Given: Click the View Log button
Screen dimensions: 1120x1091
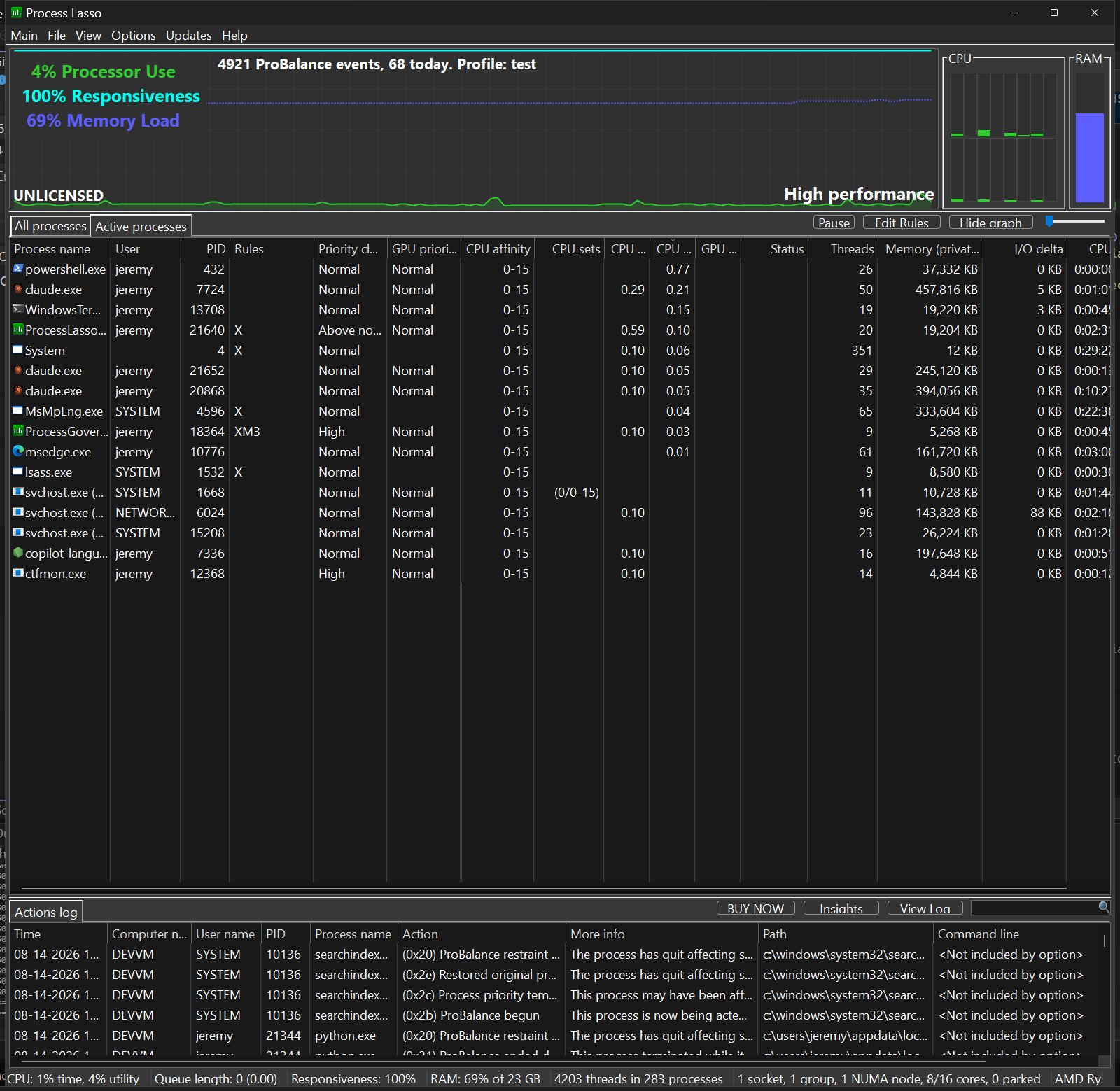Looking at the screenshot, I should click(x=925, y=908).
